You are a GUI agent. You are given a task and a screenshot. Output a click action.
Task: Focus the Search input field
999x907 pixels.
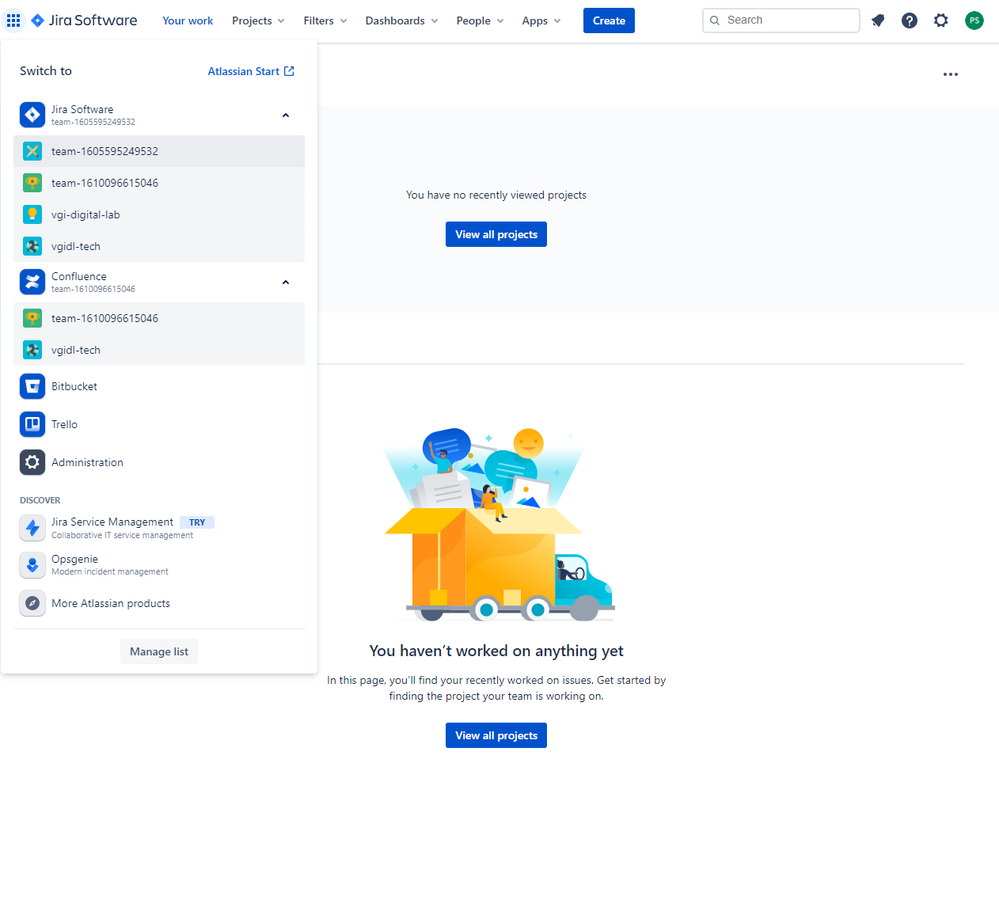pos(781,20)
